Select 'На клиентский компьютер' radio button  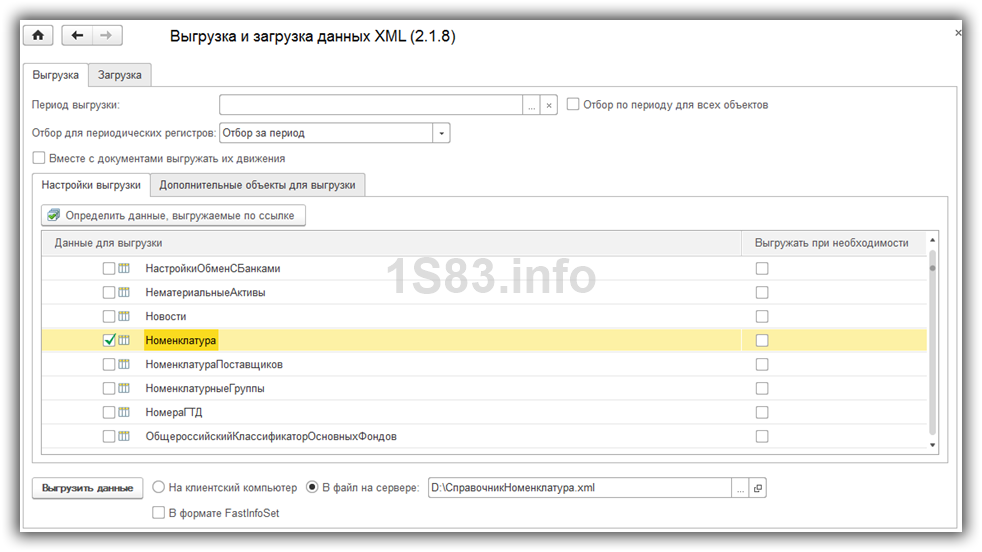(158, 488)
